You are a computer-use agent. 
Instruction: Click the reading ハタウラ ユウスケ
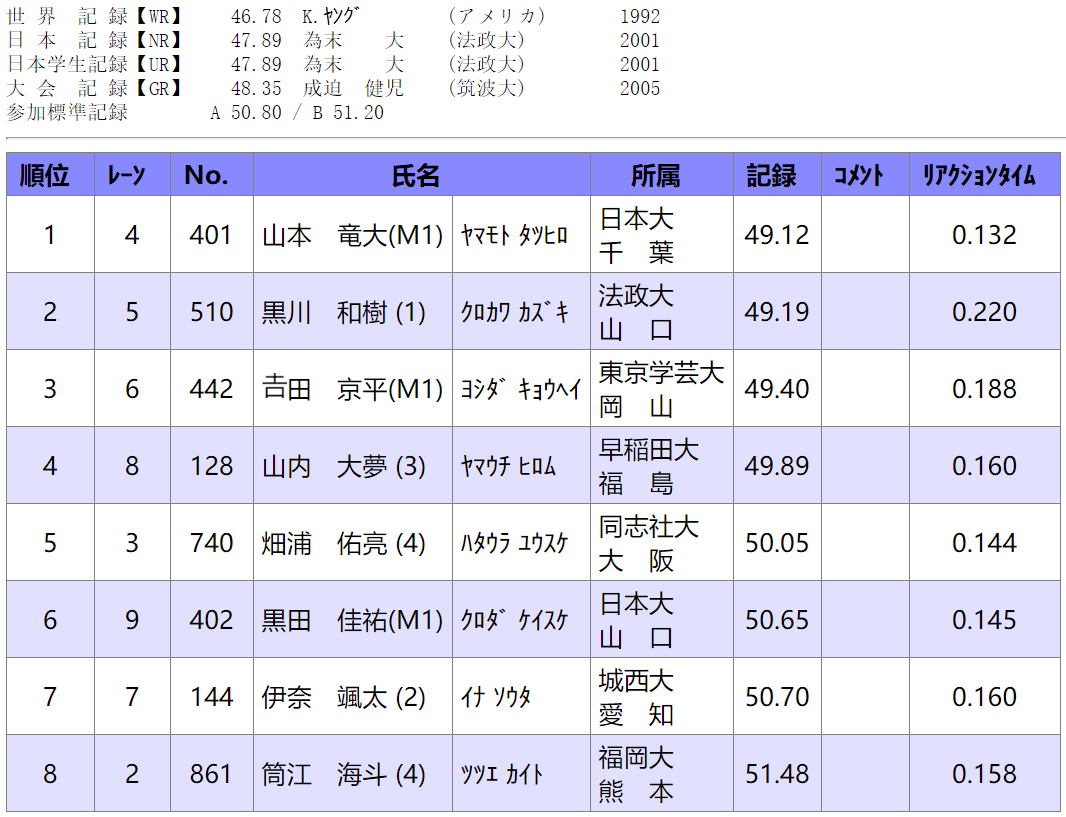514,543
